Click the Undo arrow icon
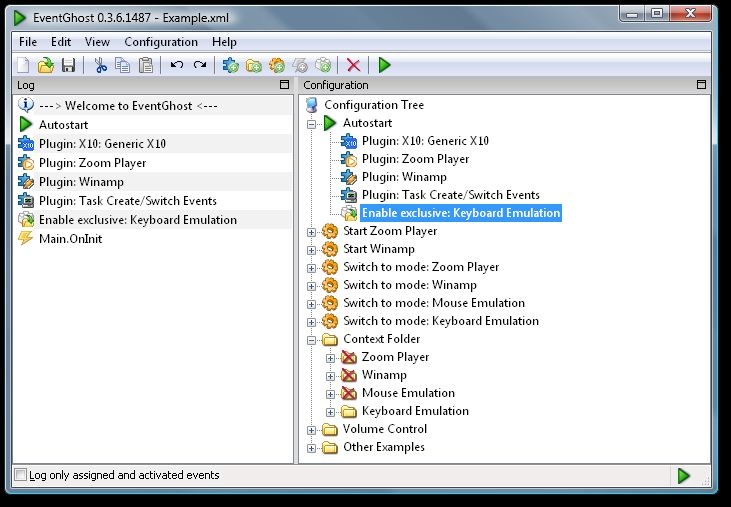Viewport: 731px width, 507px height. tap(177, 65)
